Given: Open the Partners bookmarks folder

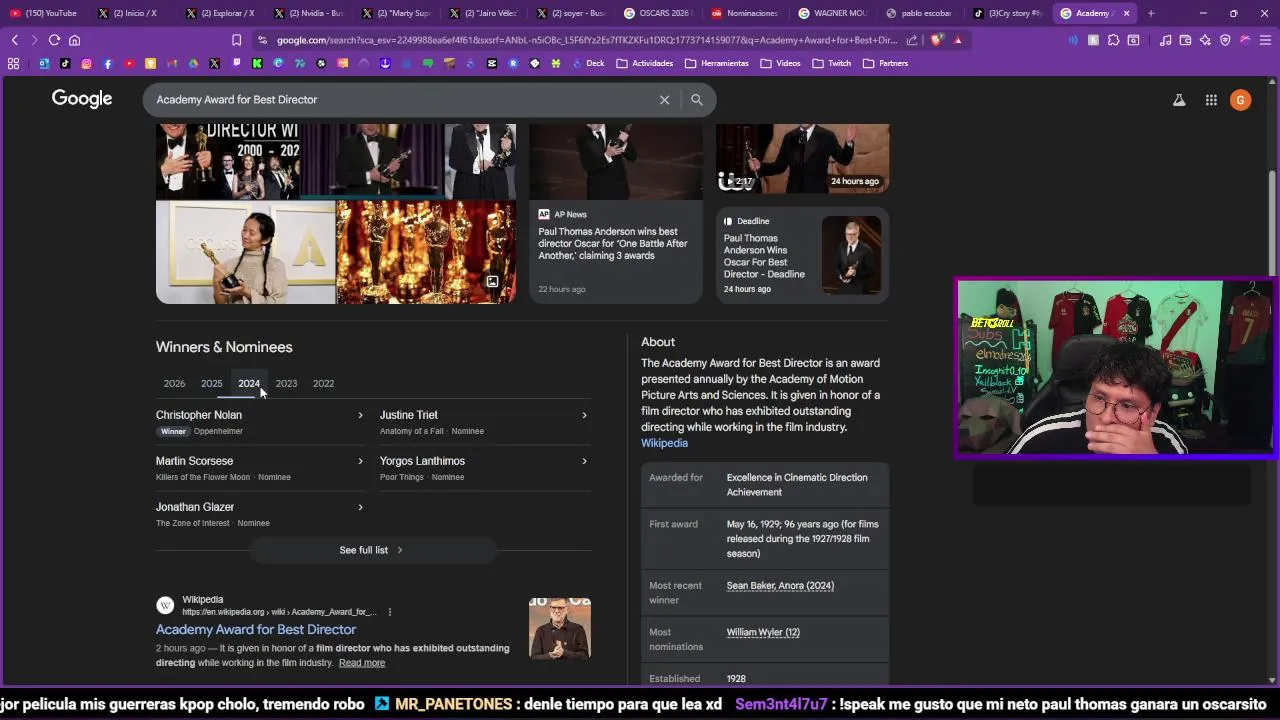Looking at the screenshot, I should [886, 63].
